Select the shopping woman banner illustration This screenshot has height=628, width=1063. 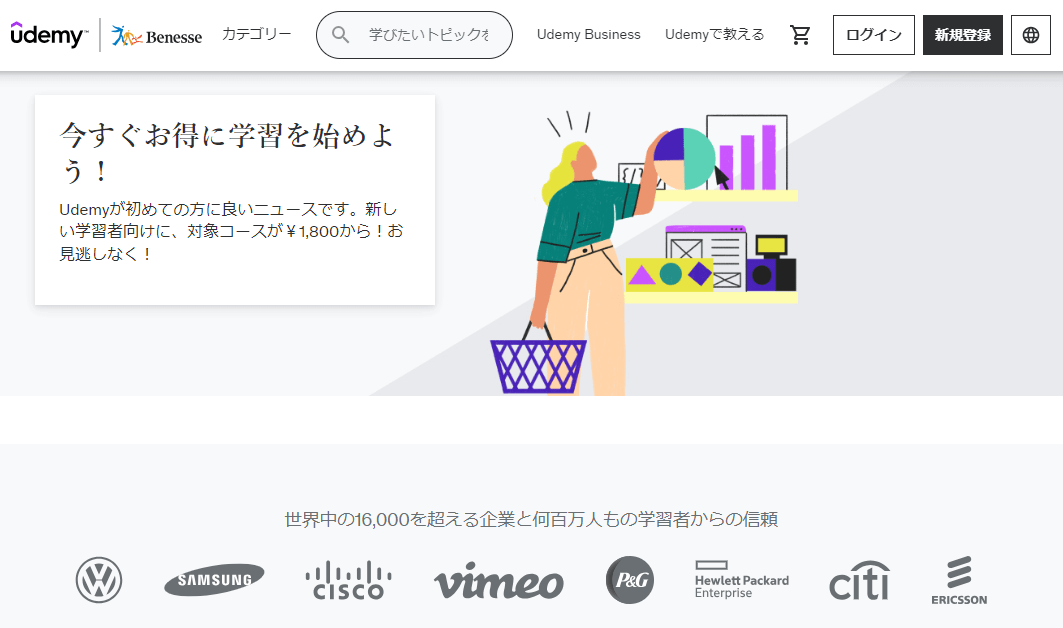644,253
